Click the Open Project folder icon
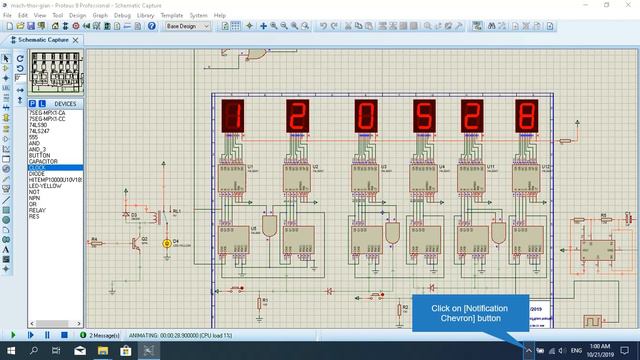This screenshot has height=360, width=640. pyautogui.click(x=20, y=26)
